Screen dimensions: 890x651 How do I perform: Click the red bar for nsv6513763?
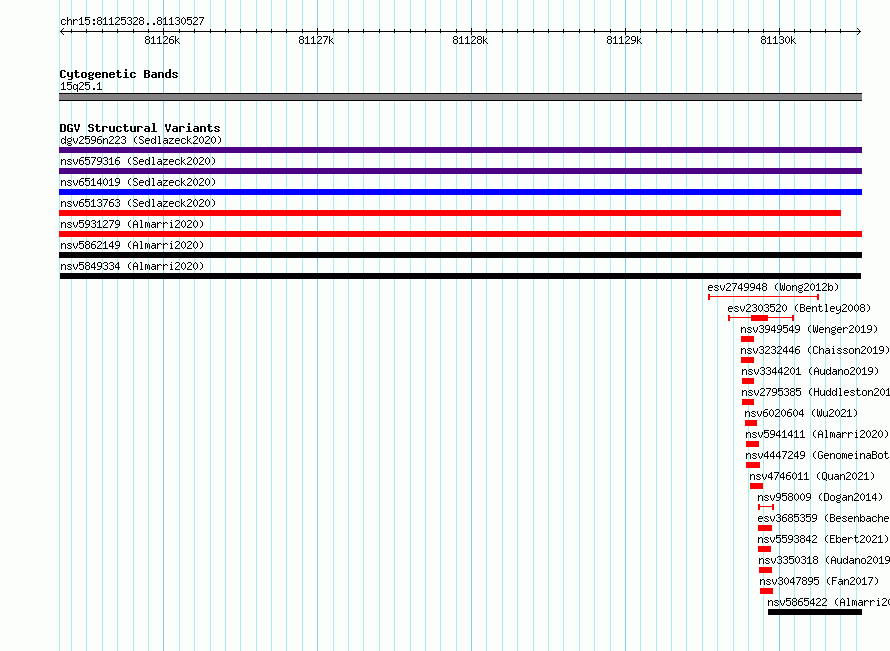pyautogui.click(x=450, y=213)
